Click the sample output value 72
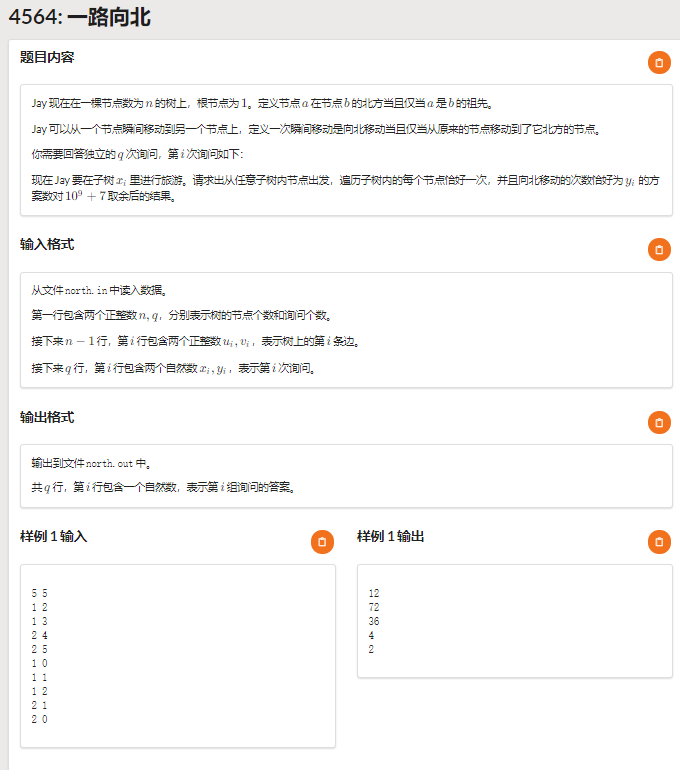Image resolution: width=680 pixels, height=770 pixels. 374,607
